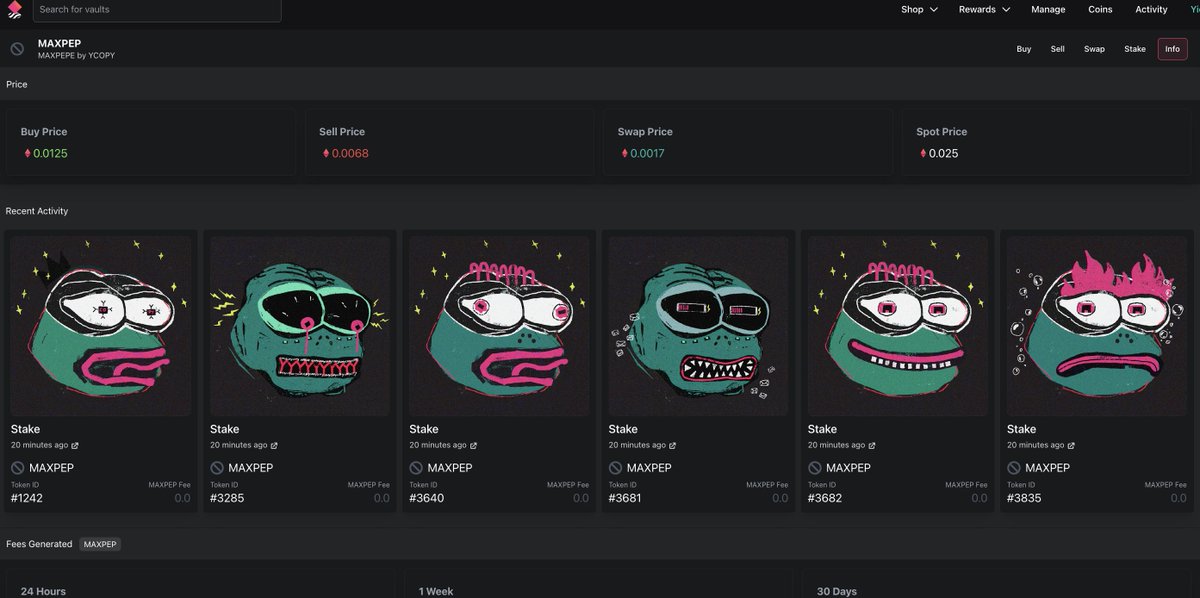This screenshot has width=1200, height=598.
Task: Select the Sell tab
Action: [1057, 49]
